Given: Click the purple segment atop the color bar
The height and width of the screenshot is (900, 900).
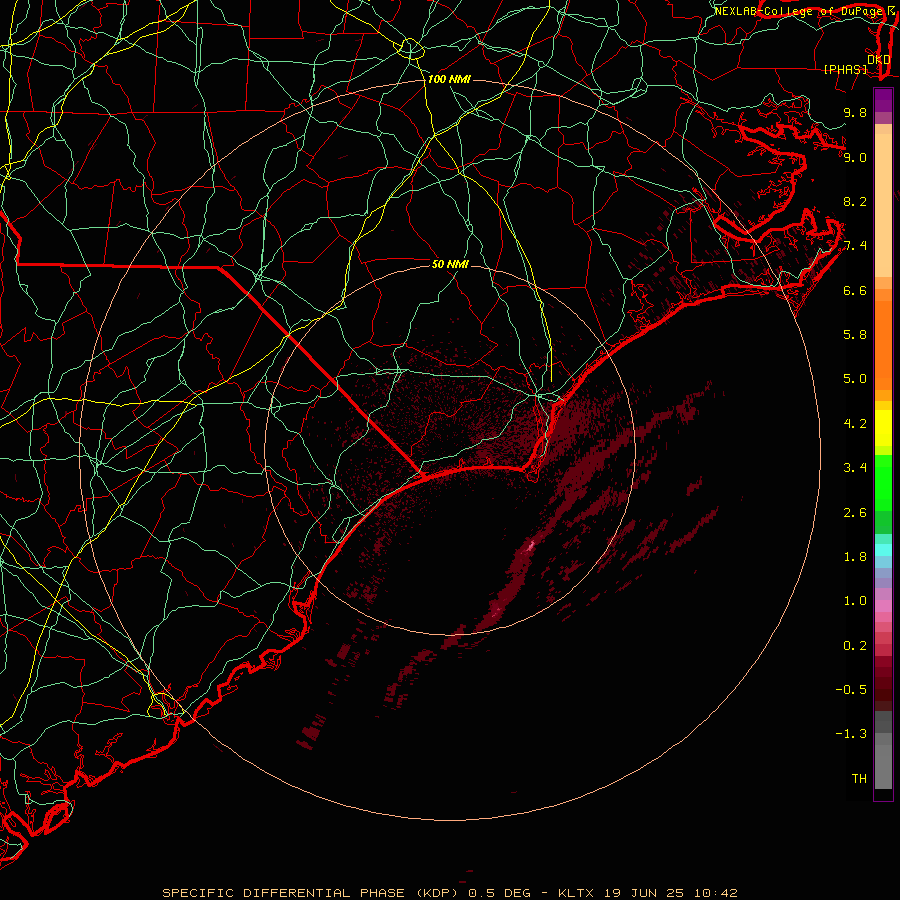Looking at the screenshot, I should (883, 100).
